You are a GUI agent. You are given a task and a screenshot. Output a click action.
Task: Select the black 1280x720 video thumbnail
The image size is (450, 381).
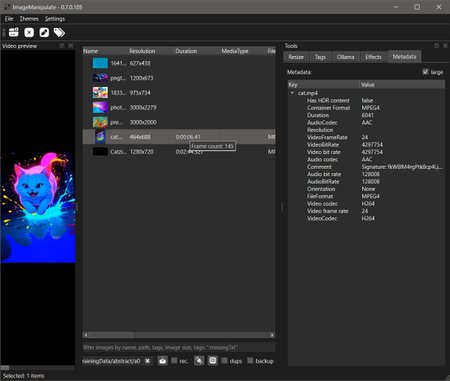click(x=100, y=151)
